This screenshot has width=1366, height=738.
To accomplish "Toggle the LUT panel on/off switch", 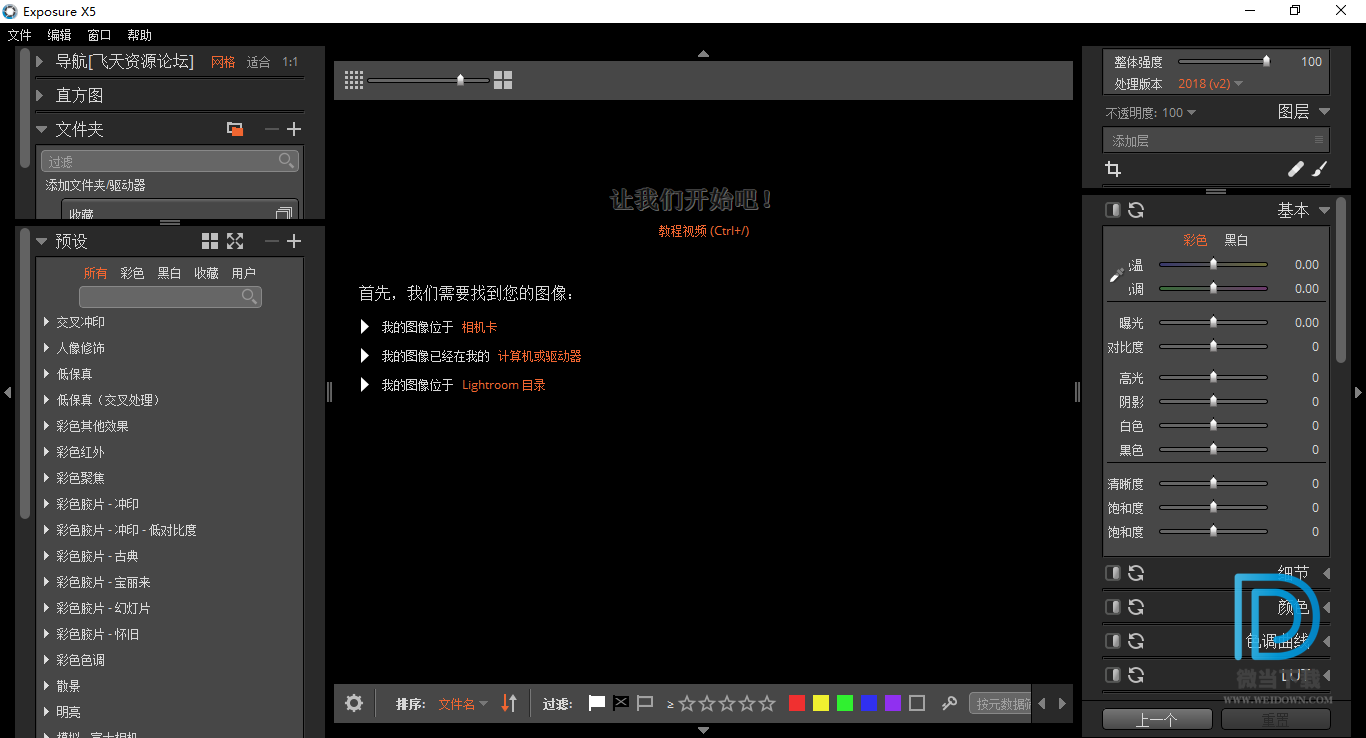I will coord(1112,675).
